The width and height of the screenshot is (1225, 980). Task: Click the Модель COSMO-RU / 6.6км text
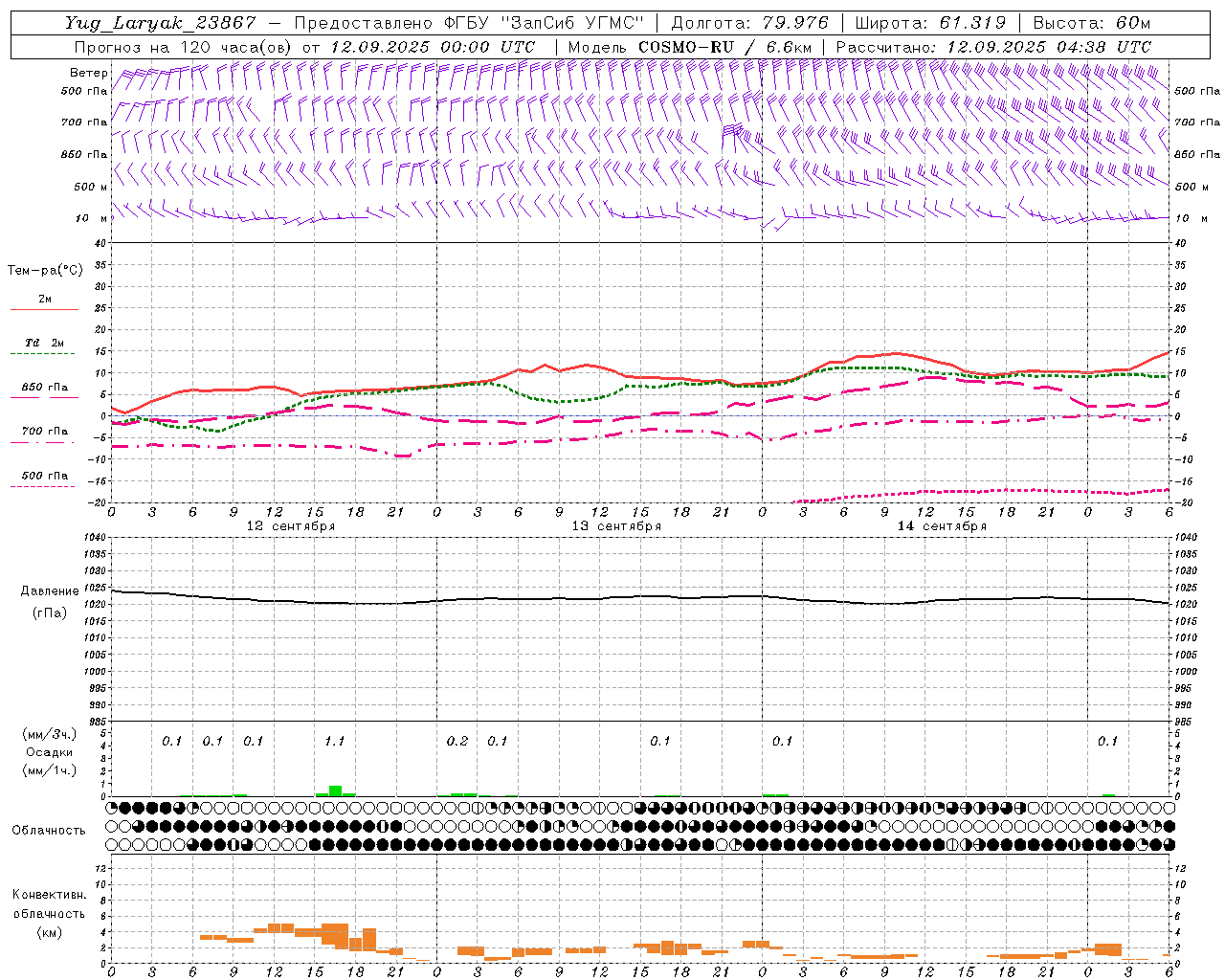[690, 47]
